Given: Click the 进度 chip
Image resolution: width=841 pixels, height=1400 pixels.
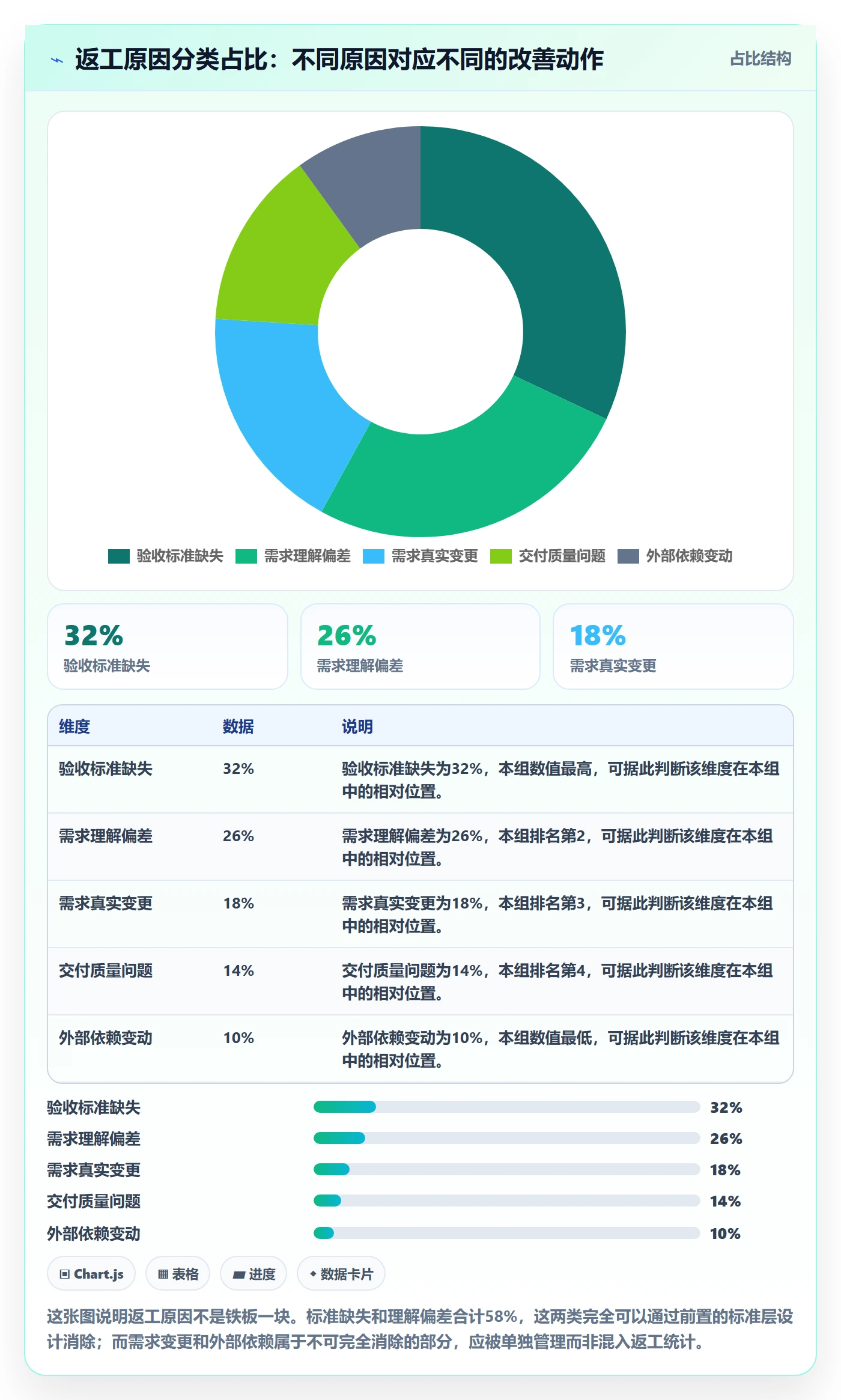Looking at the screenshot, I should (x=254, y=1273).
